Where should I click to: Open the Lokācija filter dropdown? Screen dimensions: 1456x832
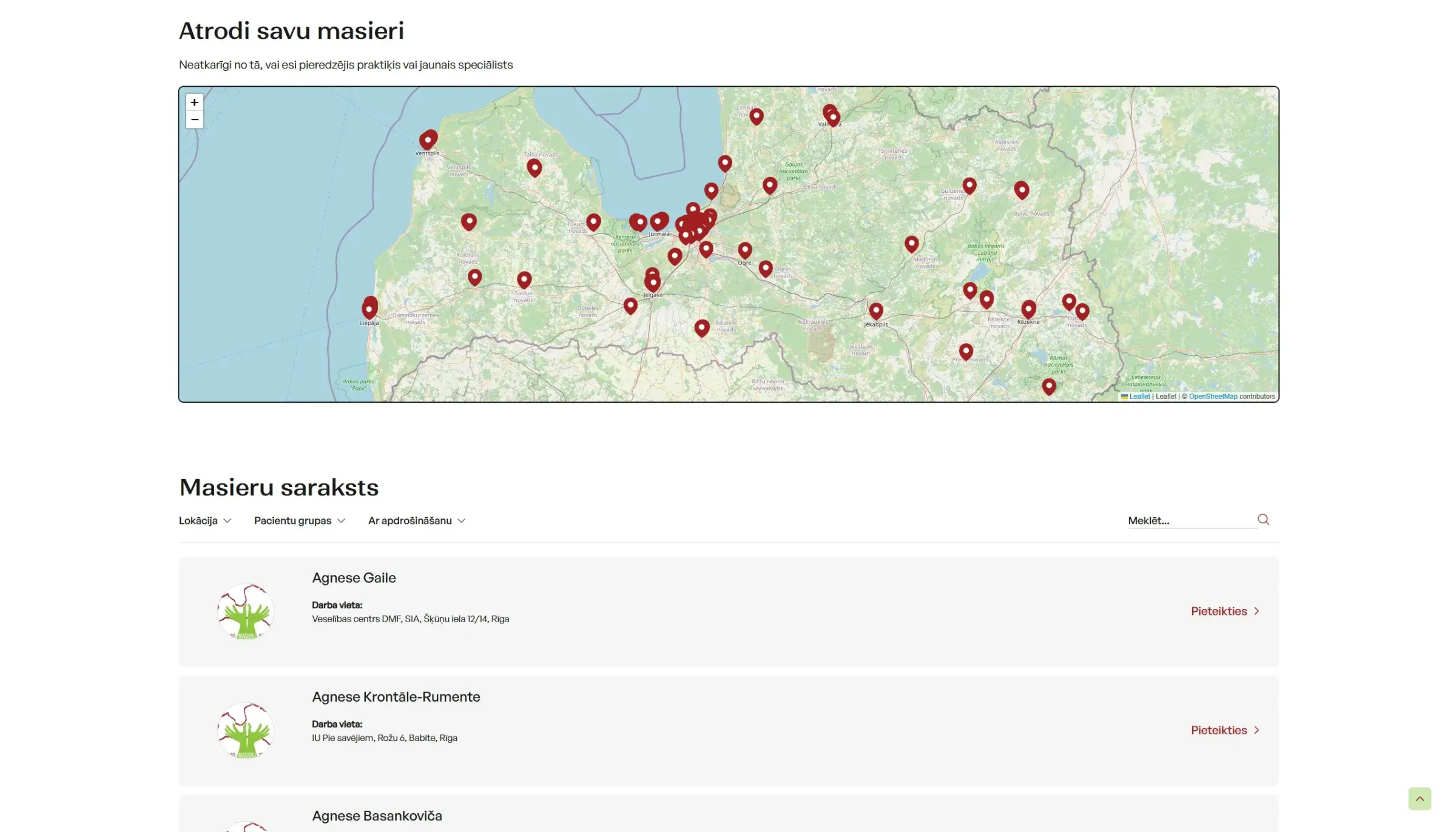coord(205,521)
